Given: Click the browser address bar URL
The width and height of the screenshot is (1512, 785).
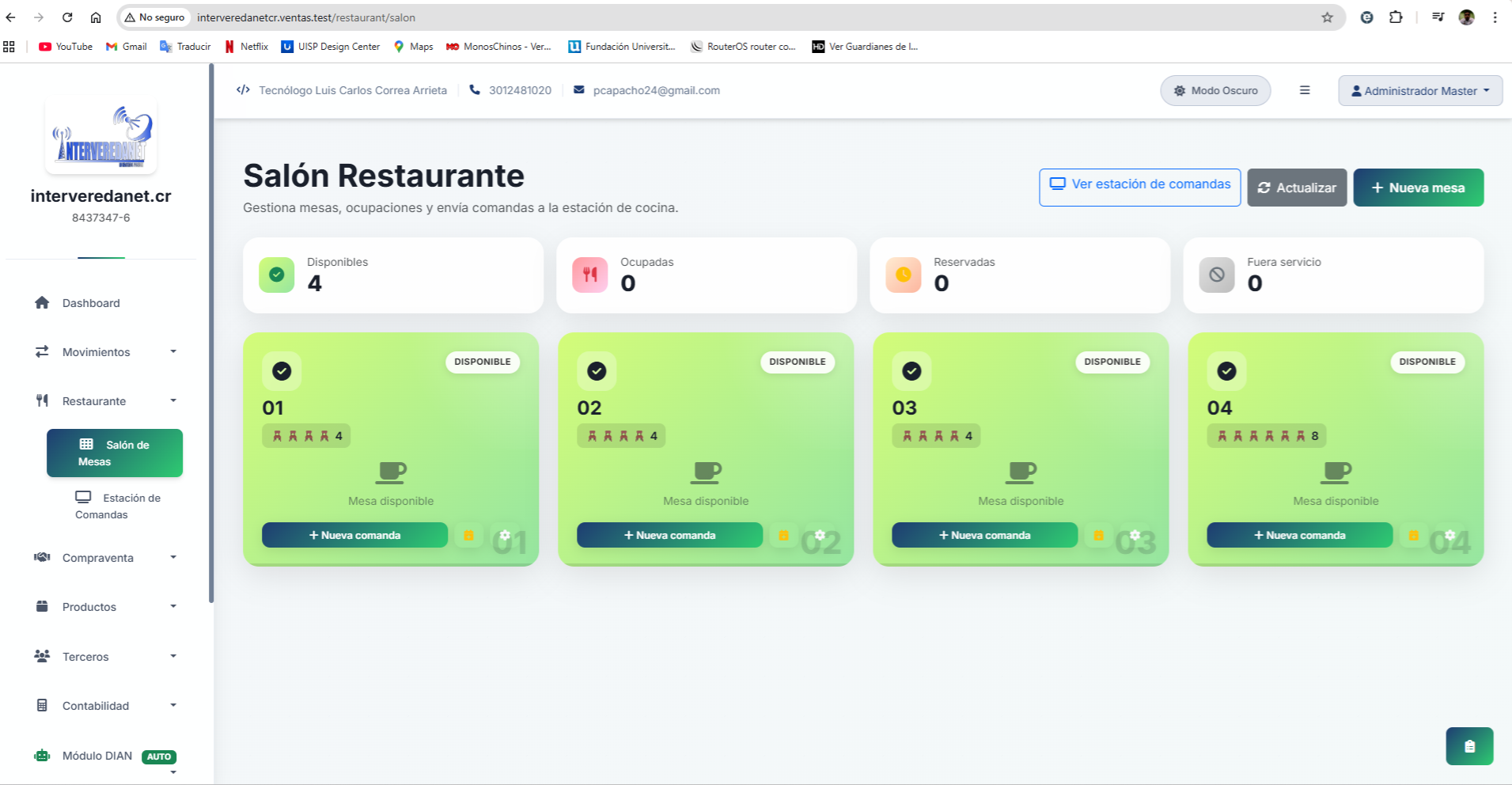Looking at the screenshot, I should coord(307,17).
